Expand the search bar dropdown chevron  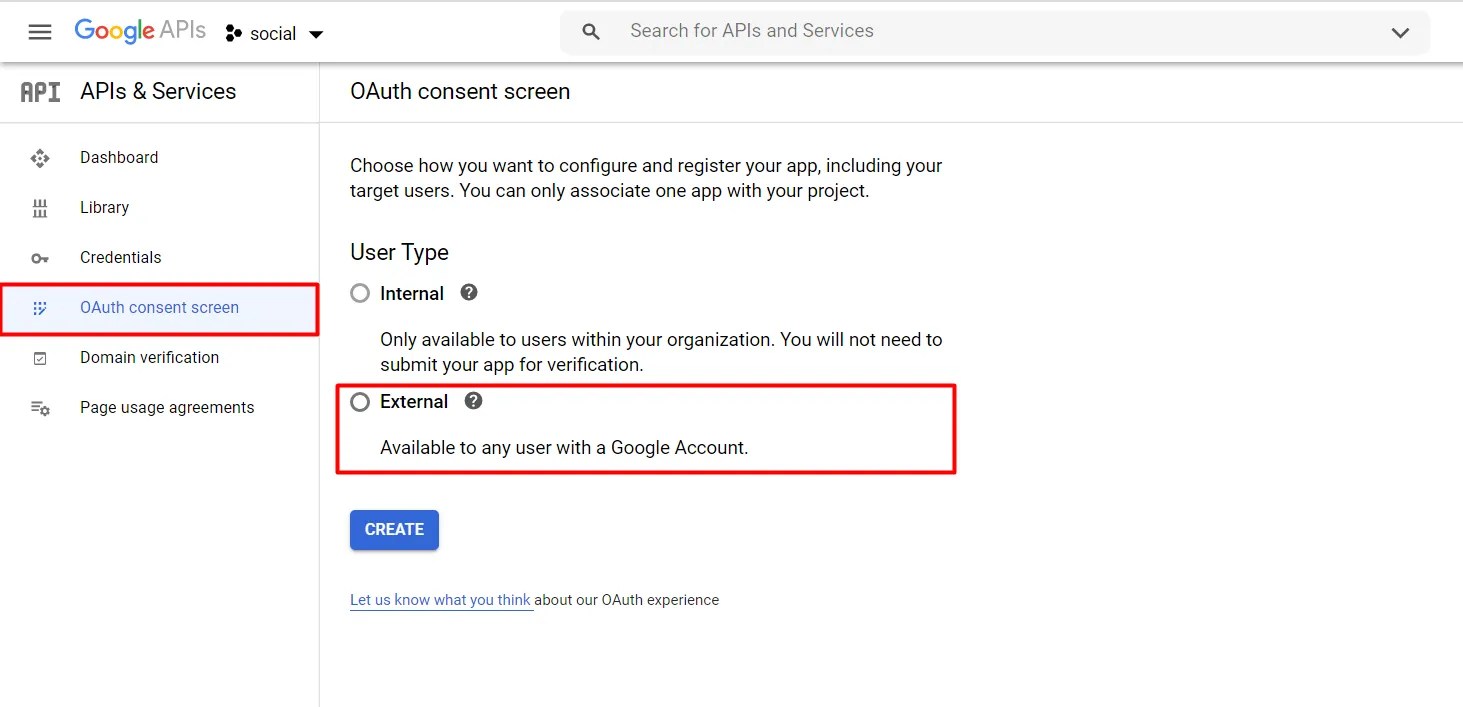1400,33
